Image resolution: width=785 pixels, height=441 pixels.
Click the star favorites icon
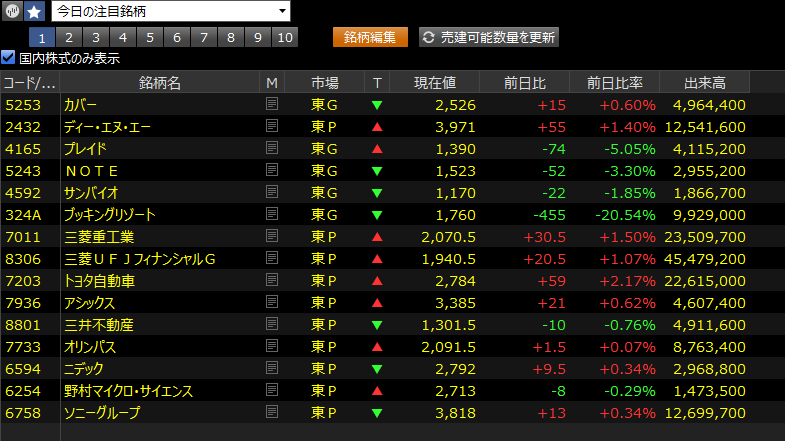coord(34,11)
